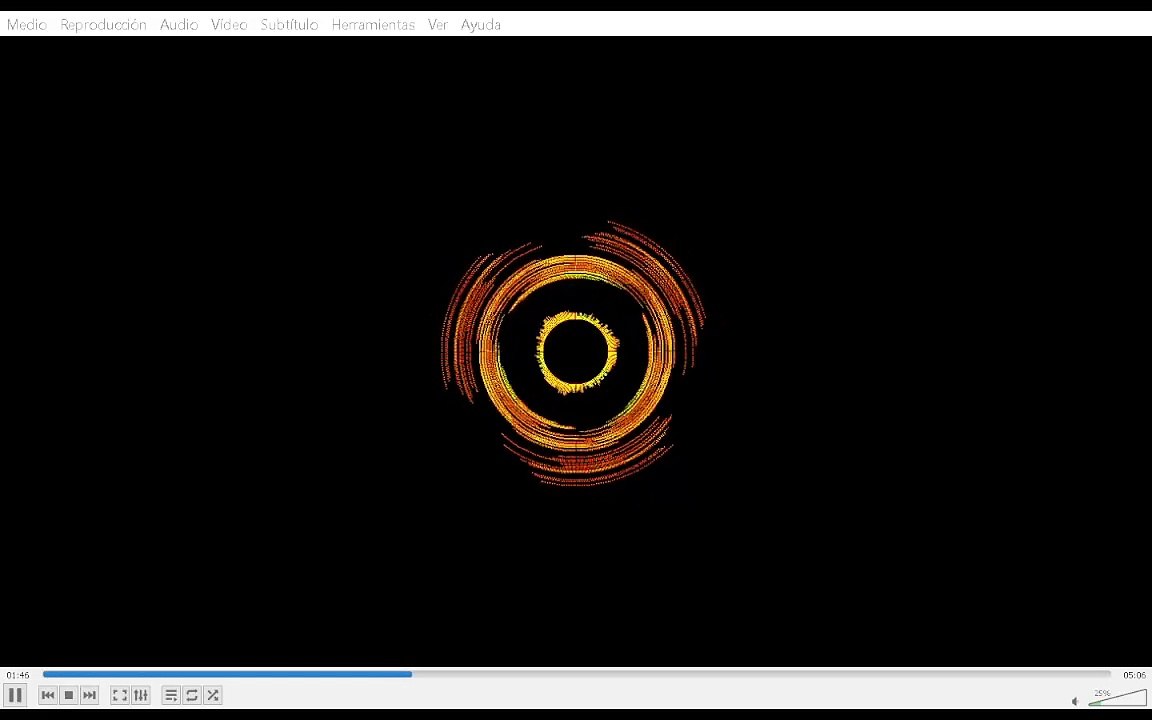Click the Ayuda menu
This screenshot has width=1152, height=720.
click(480, 24)
